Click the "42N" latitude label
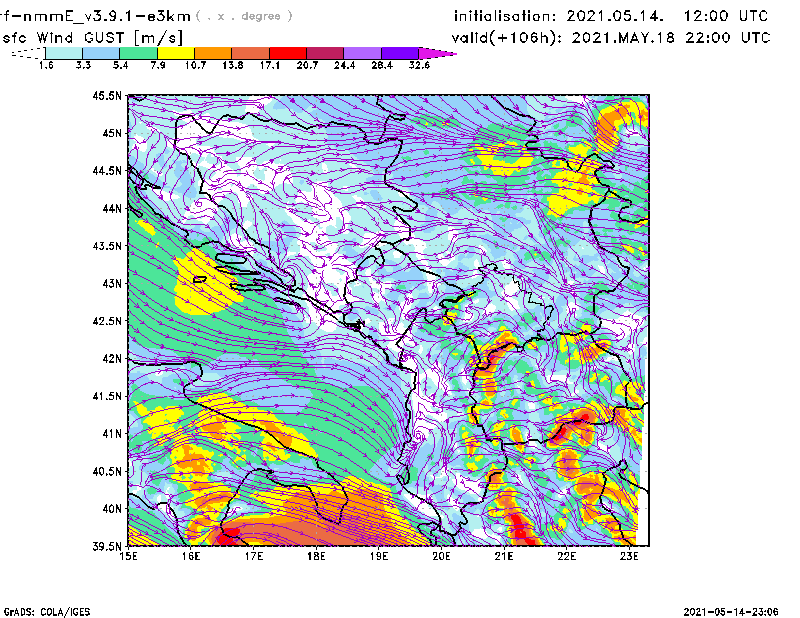Screen dimensions: 800x618 coord(112,358)
